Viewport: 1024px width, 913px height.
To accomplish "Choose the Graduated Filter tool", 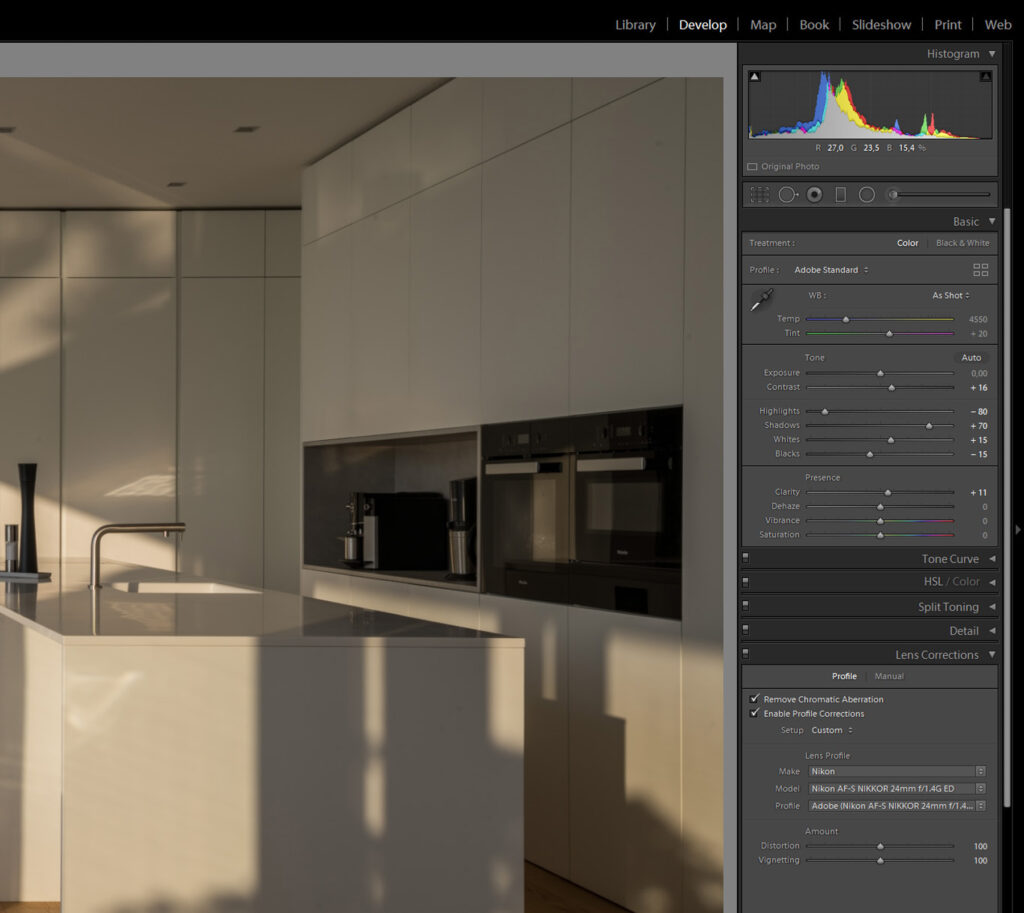I will tap(840, 195).
